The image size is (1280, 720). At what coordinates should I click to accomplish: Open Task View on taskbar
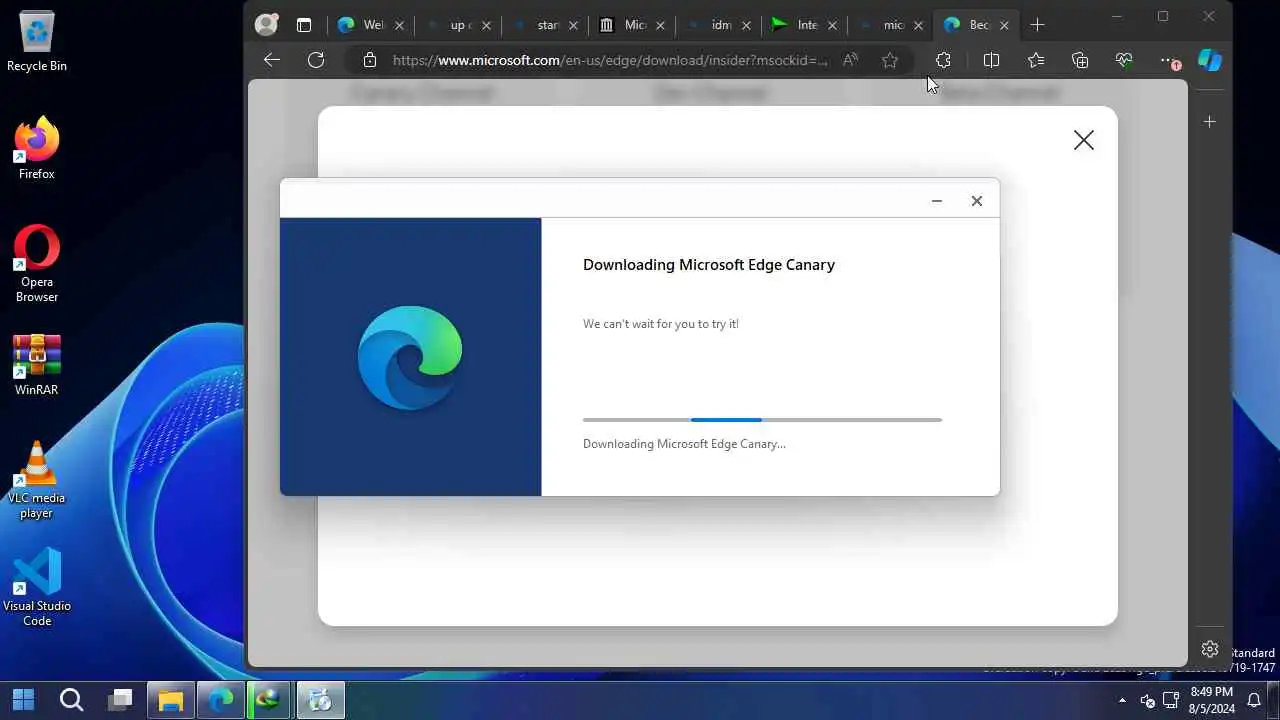tap(121, 699)
